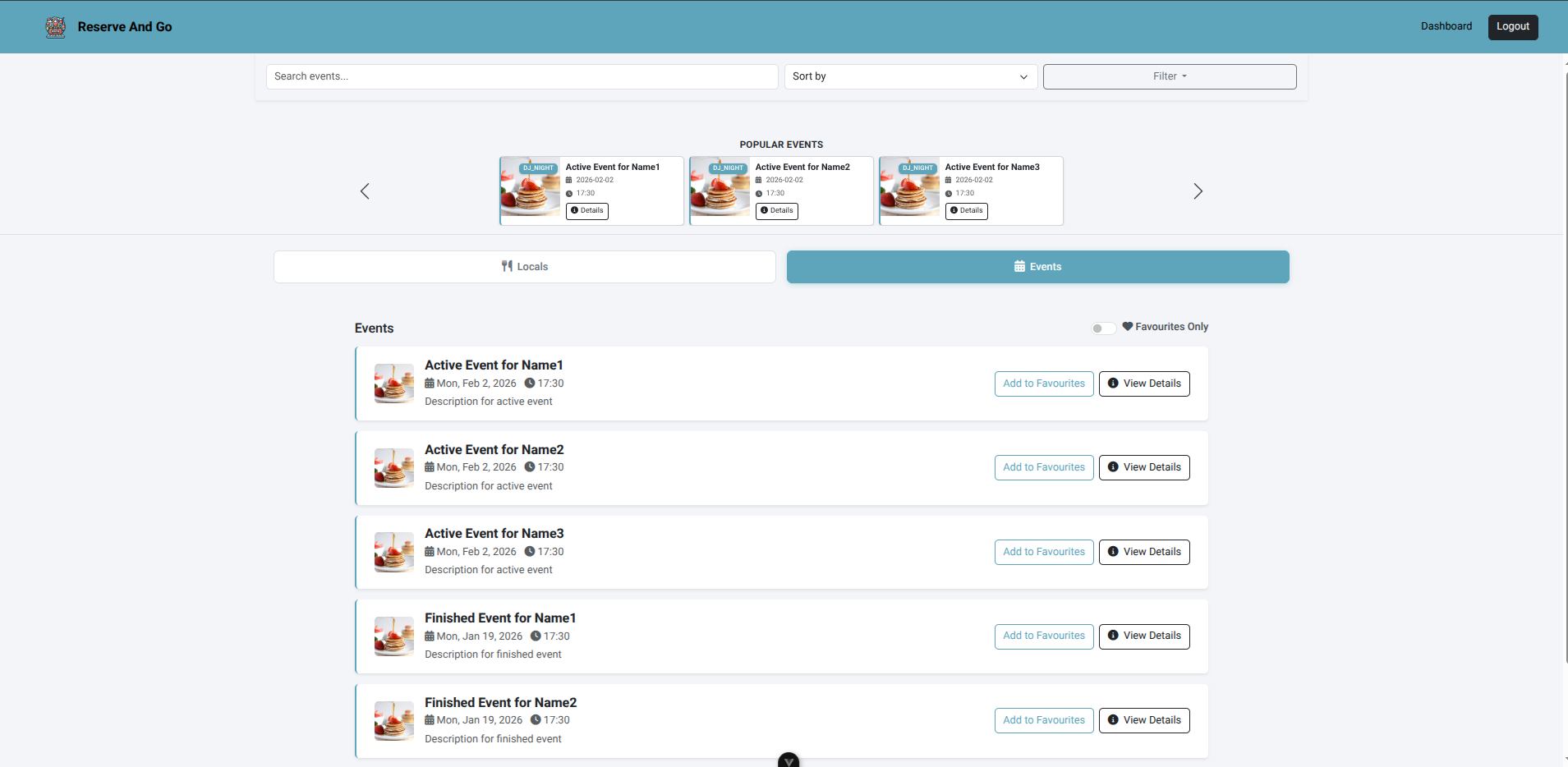Enable the Favourites Only switch
1568x767 pixels.
[1103, 328]
